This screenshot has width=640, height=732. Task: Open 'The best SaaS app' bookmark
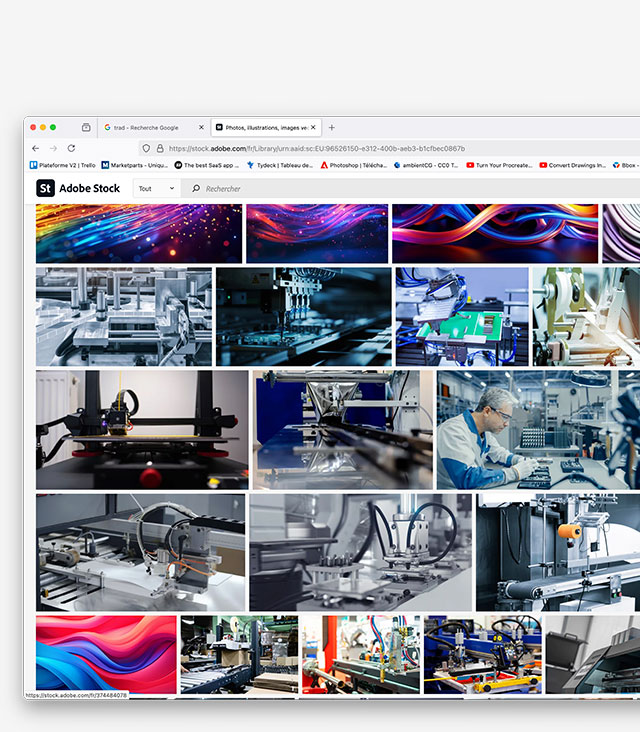point(206,165)
